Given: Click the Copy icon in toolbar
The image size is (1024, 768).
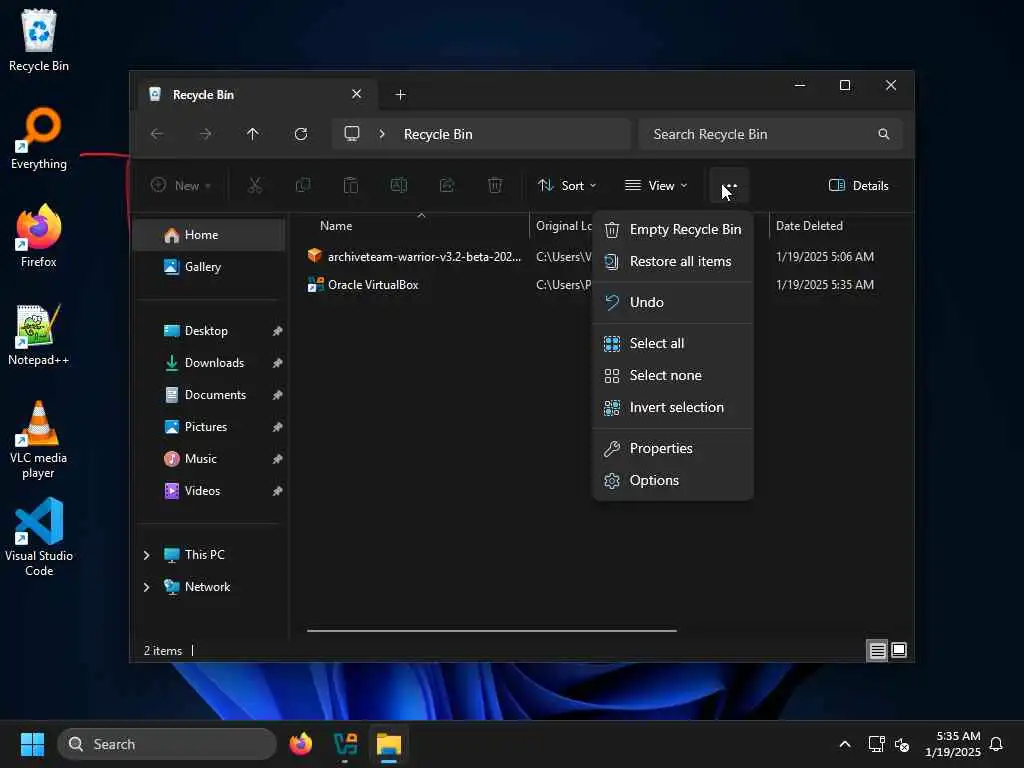Looking at the screenshot, I should tap(303, 185).
